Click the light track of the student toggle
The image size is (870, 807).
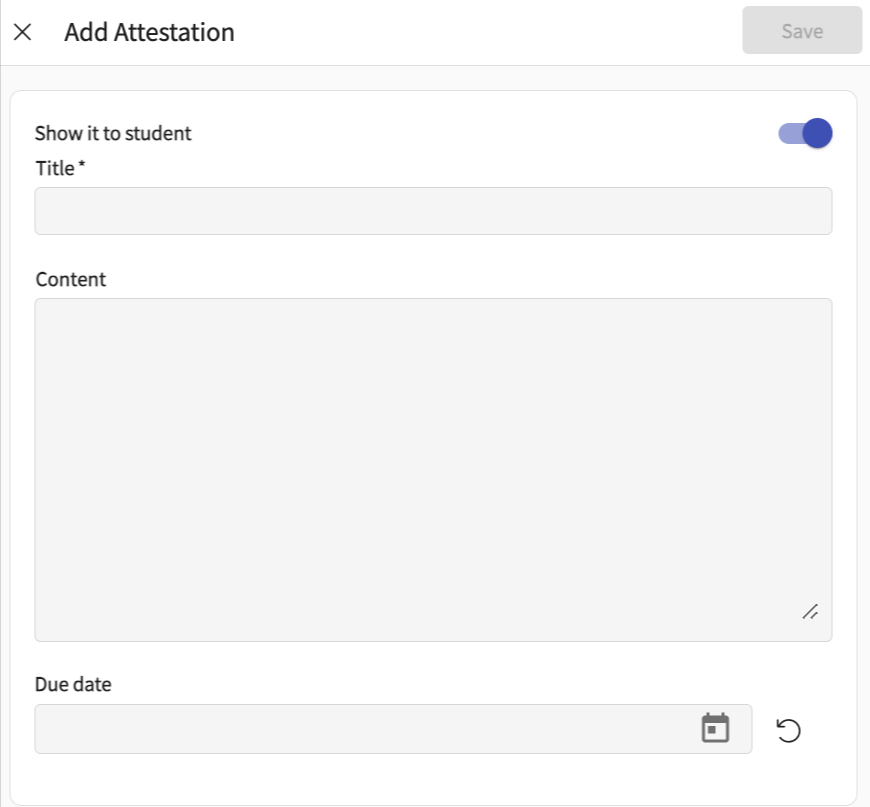pyautogui.click(x=790, y=133)
